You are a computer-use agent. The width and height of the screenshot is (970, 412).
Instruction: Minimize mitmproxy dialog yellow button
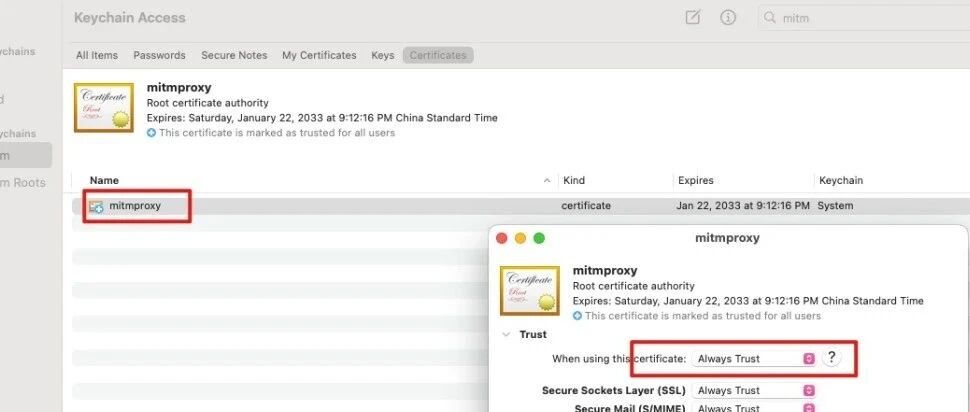click(520, 238)
